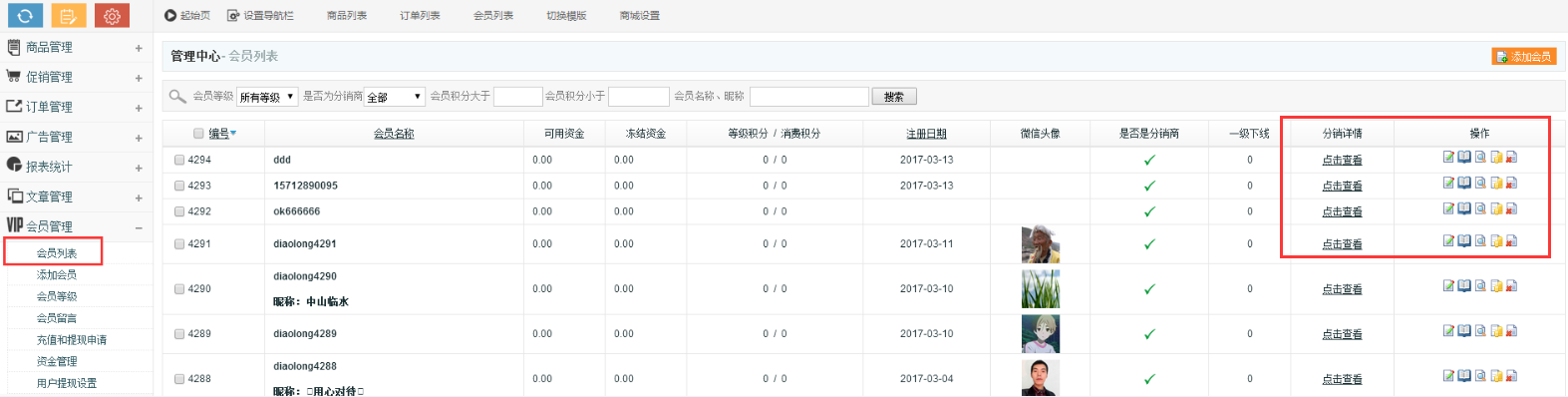The height and width of the screenshot is (397, 1568).
Task: Click the red delete icon for member 4290
Action: pyautogui.click(x=1511, y=285)
